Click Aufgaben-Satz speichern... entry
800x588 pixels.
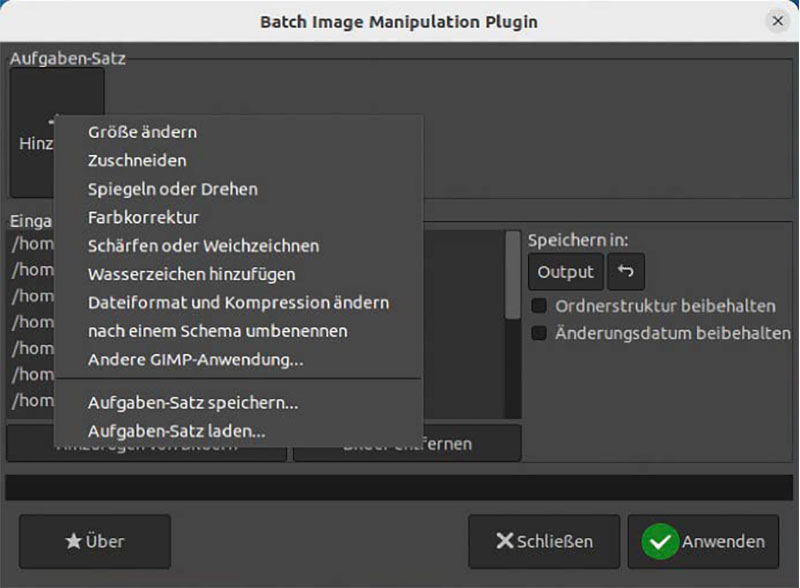(x=193, y=403)
